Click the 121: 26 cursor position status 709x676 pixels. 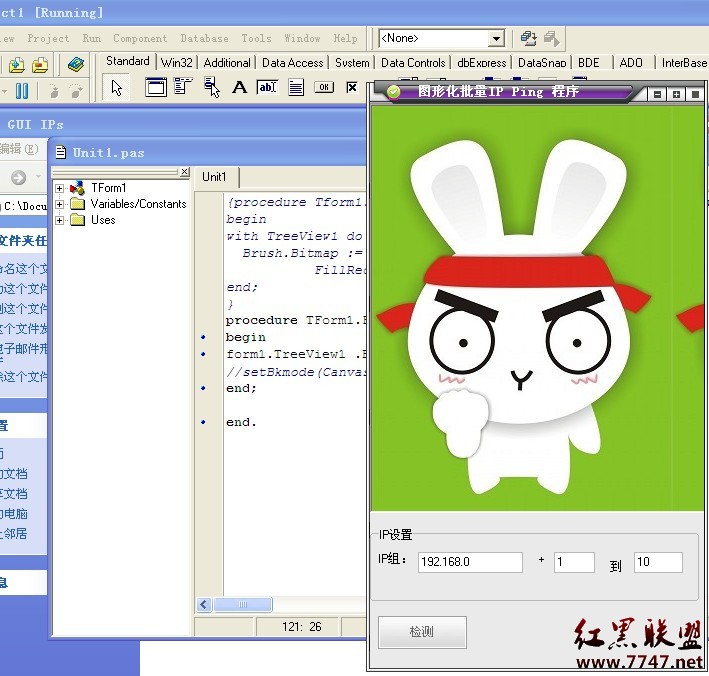coord(302,627)
